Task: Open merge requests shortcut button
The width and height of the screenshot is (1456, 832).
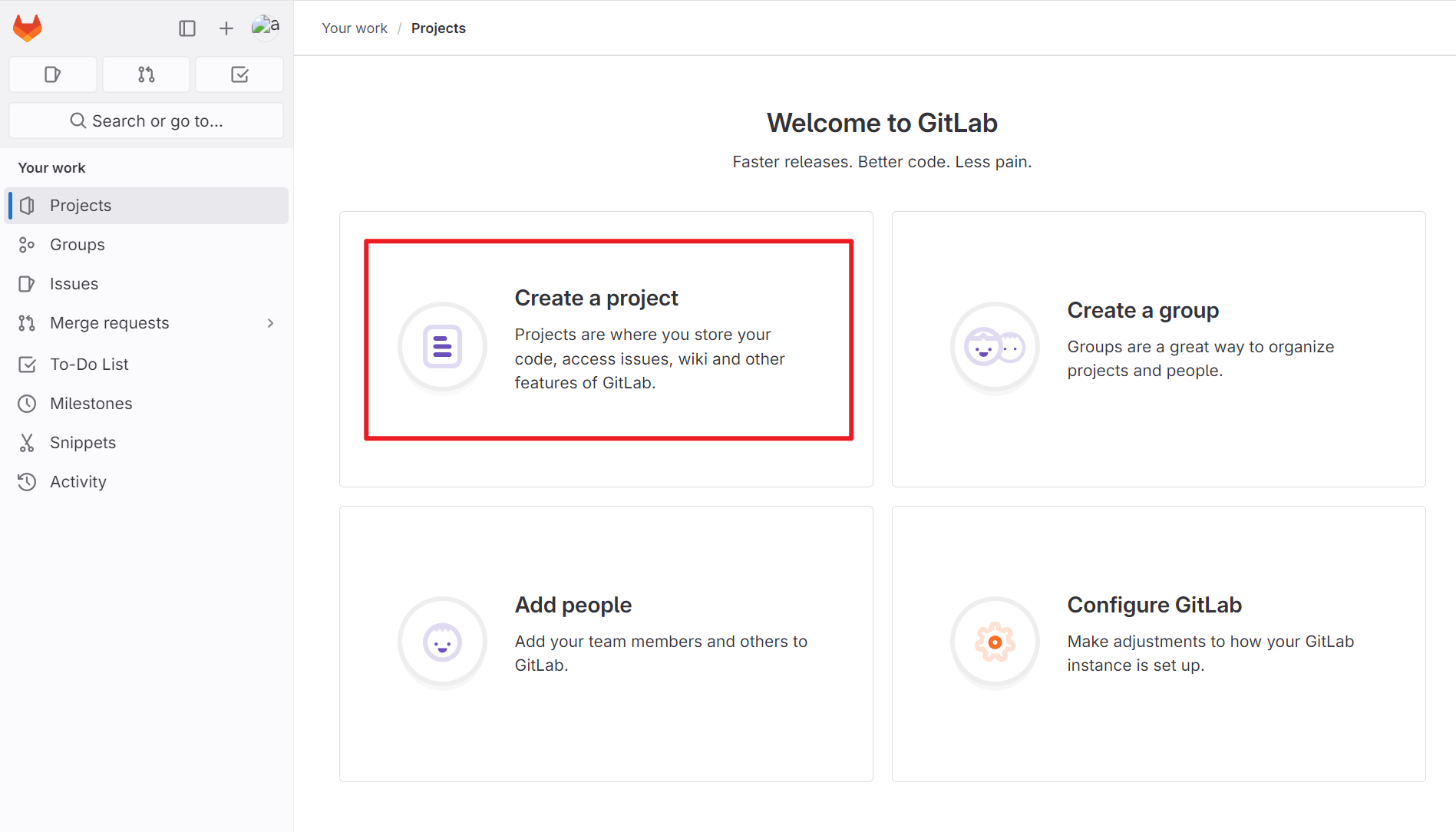Action: coord(146,74)
